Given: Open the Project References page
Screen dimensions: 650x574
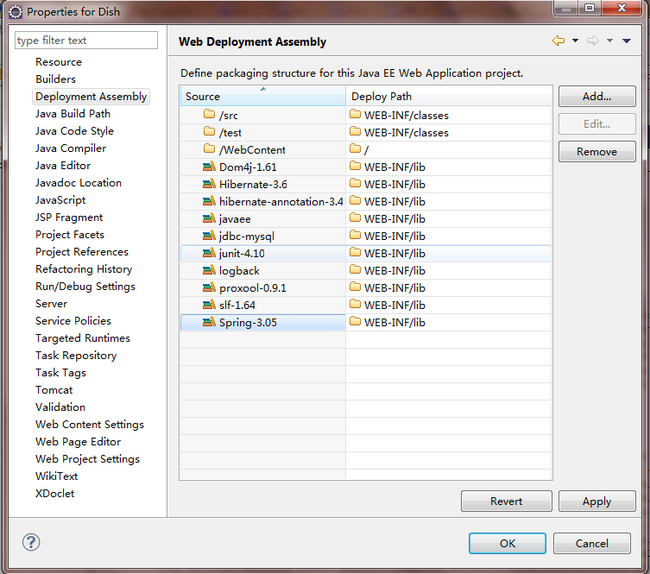Looking at the screenshot, I should tap(82, 252).
